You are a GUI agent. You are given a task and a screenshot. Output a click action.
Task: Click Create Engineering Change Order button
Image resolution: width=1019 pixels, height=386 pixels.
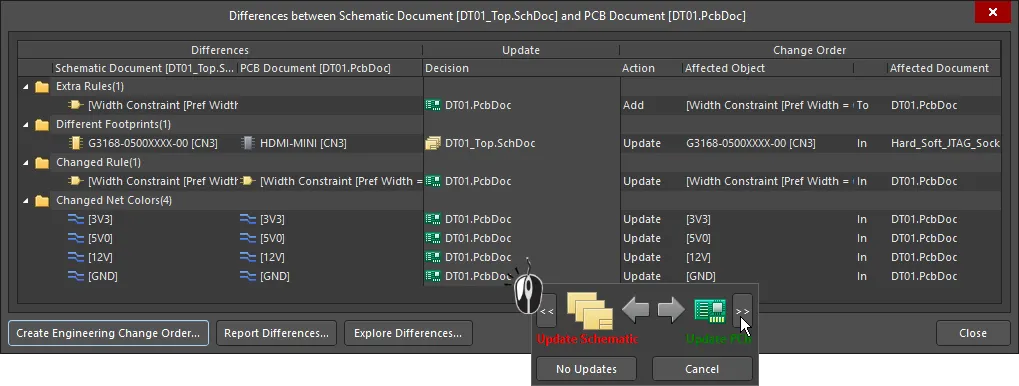pyautogui.click(x=108, y=333)
